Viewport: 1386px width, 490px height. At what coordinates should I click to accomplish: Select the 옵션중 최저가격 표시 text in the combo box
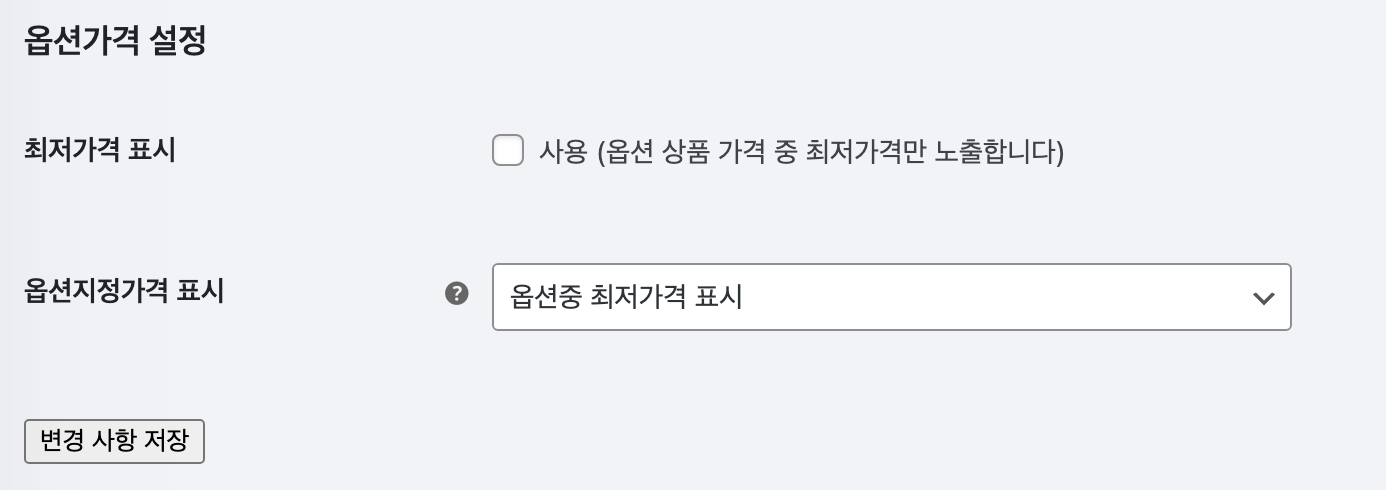[x=626, y=297]
